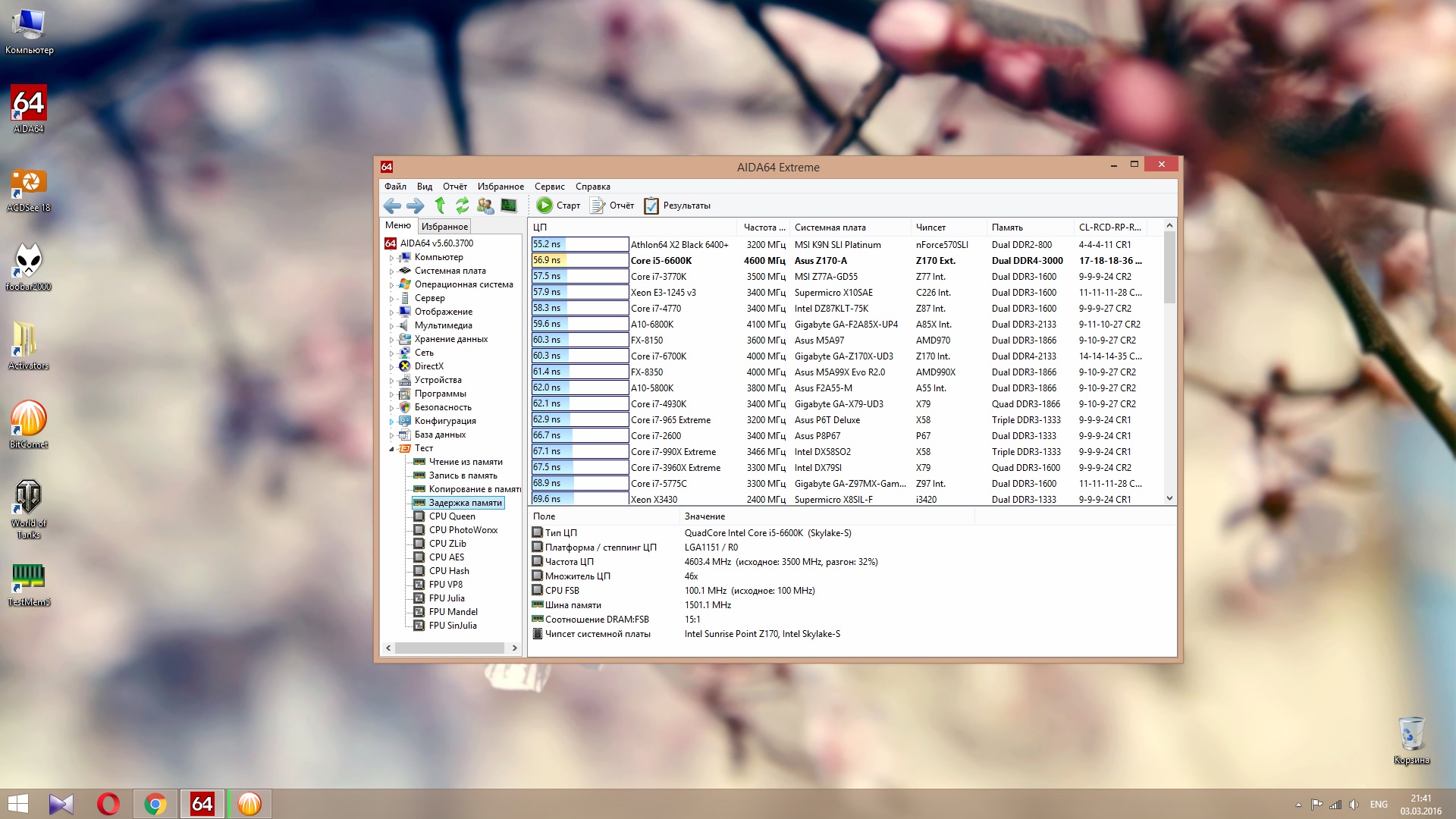Click the ЦП column header
Image resolution: width=1456 pixels, height=819 pixels.
540,227
